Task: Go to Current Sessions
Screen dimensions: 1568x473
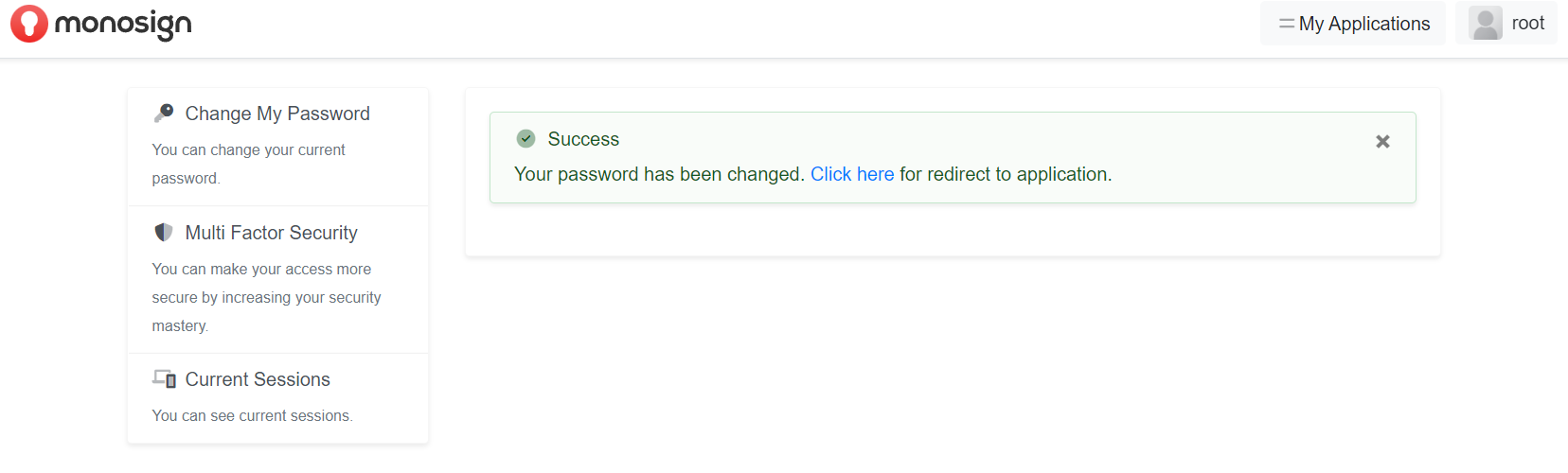Action: click(258, 379)
